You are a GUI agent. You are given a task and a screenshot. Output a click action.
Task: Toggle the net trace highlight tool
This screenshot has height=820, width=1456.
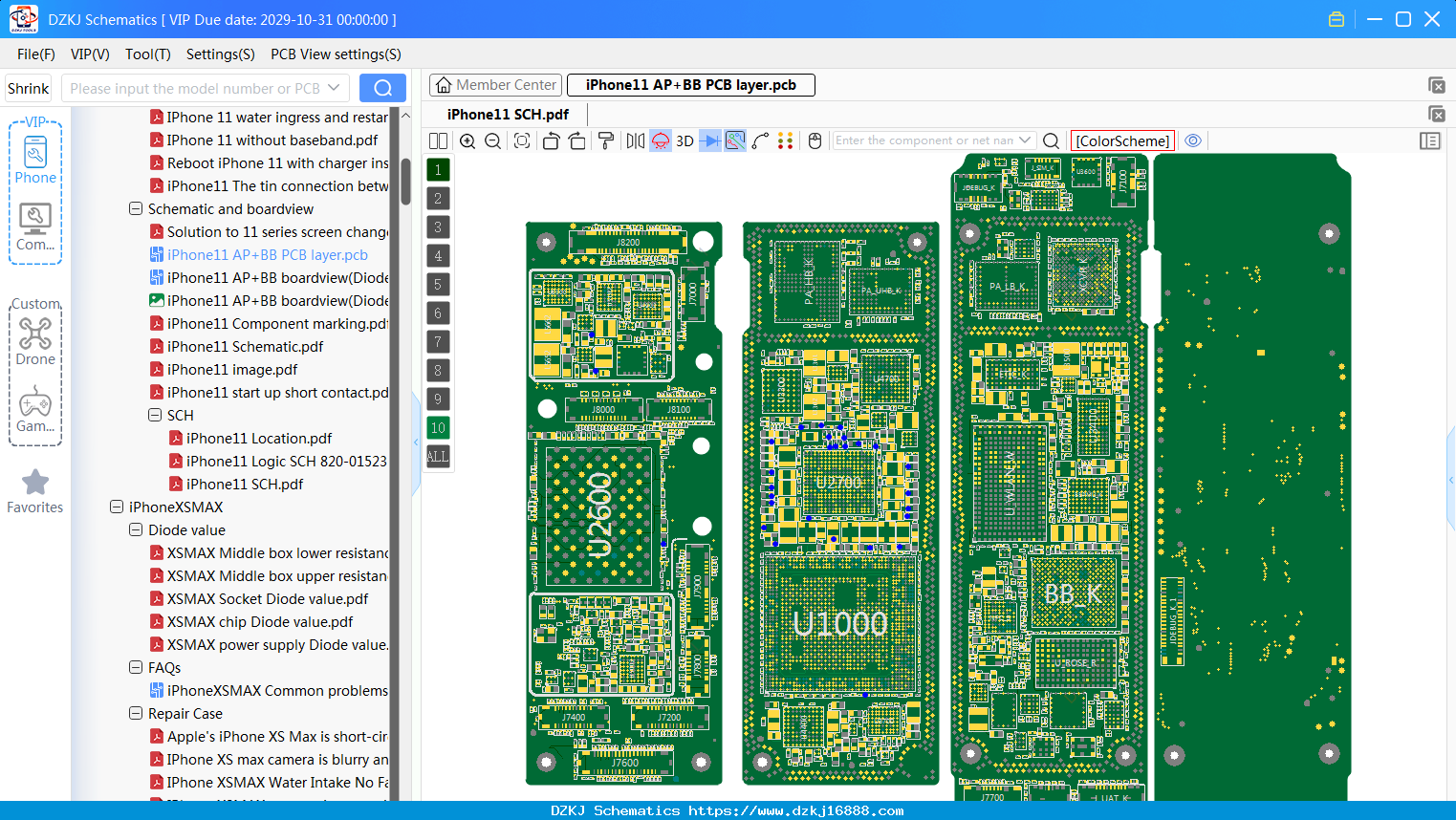(x=735, y=140)
